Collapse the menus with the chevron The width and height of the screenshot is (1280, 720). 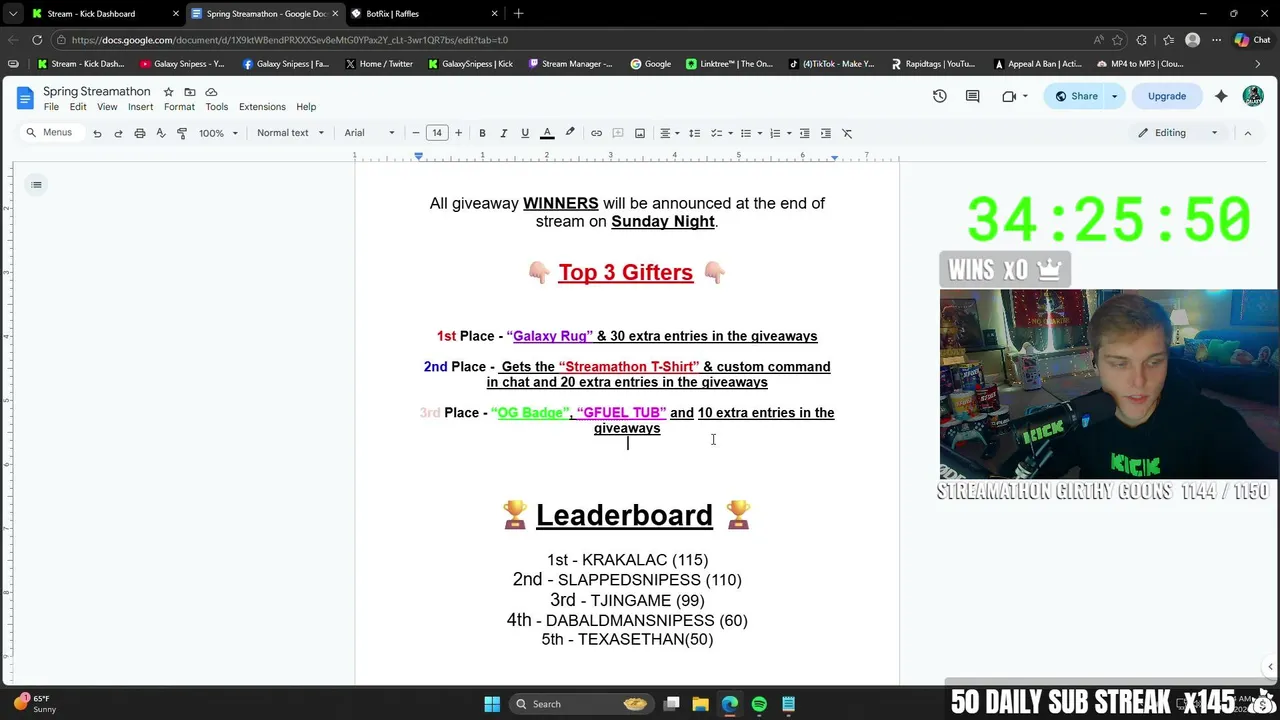(x=1247, y=133)
